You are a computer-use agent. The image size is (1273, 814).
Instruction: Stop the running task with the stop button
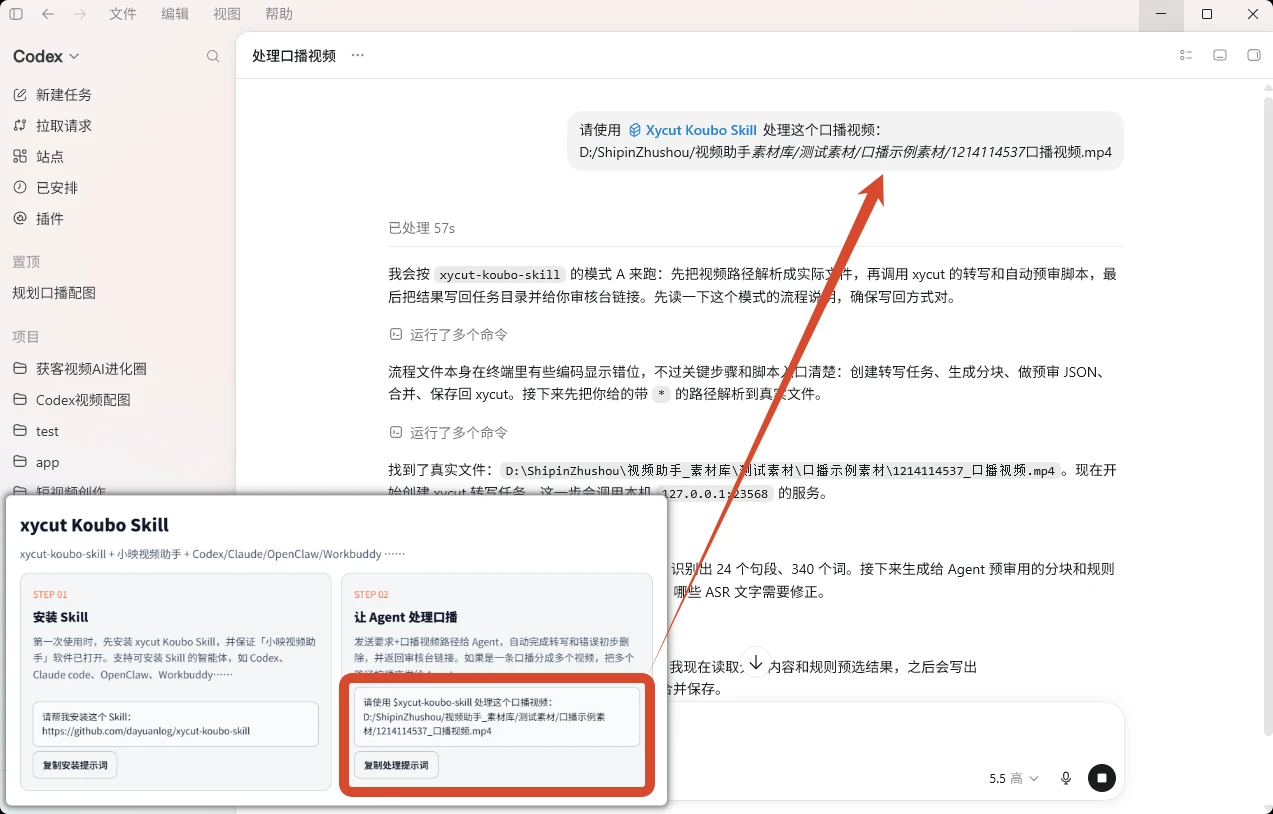pos(1102,778)
